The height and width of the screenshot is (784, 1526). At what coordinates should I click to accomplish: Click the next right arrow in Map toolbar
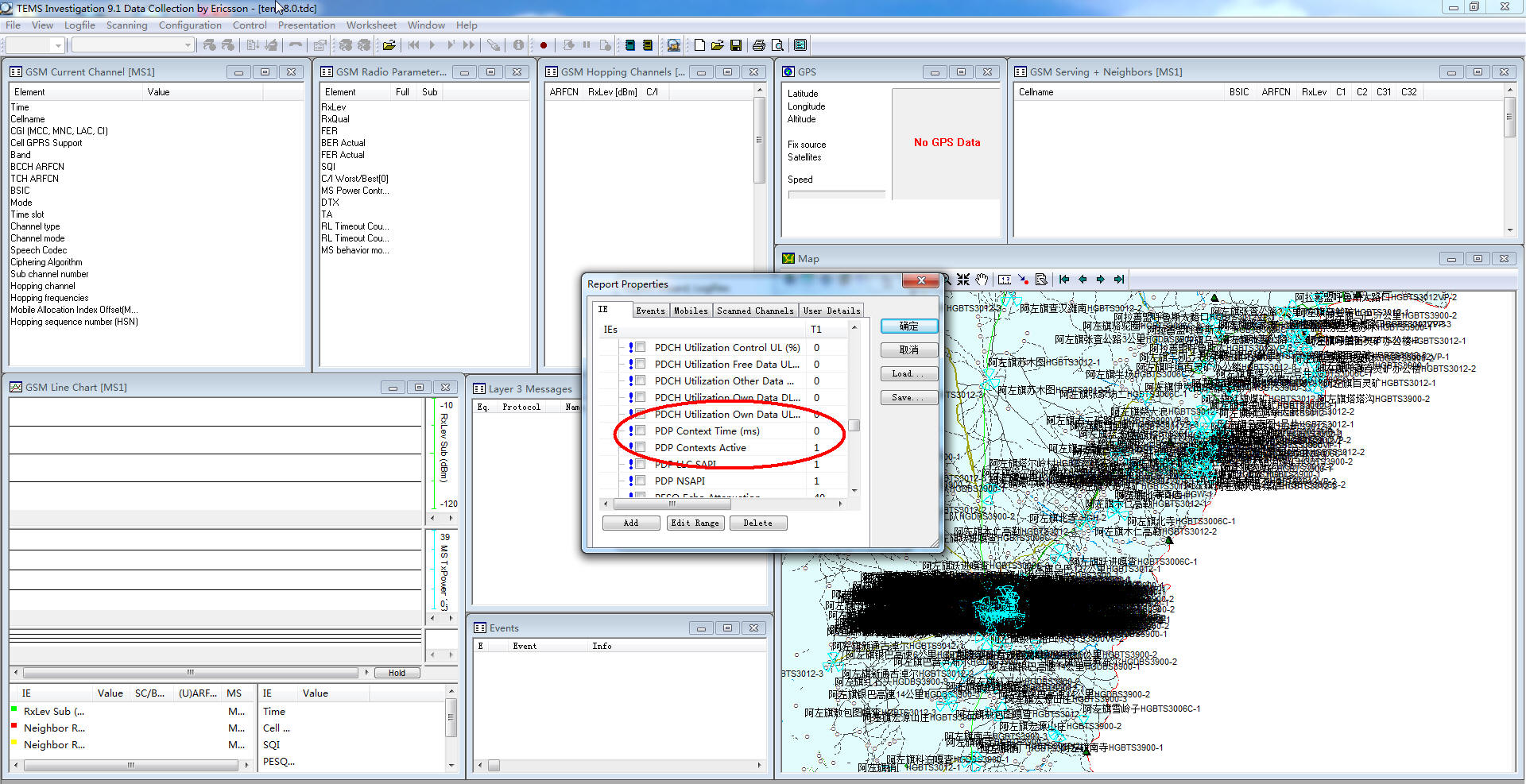coord(1101,280)
